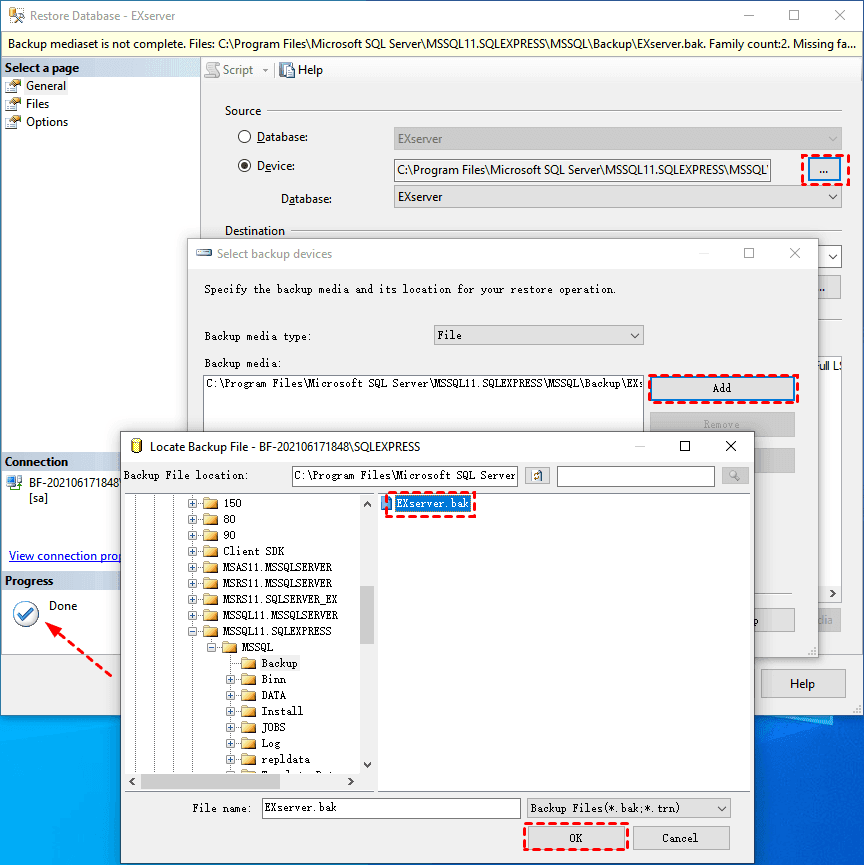The width and height of the screenshot is (864, 865).
Task: Expand the 80 folder
Action: [192, 519]
